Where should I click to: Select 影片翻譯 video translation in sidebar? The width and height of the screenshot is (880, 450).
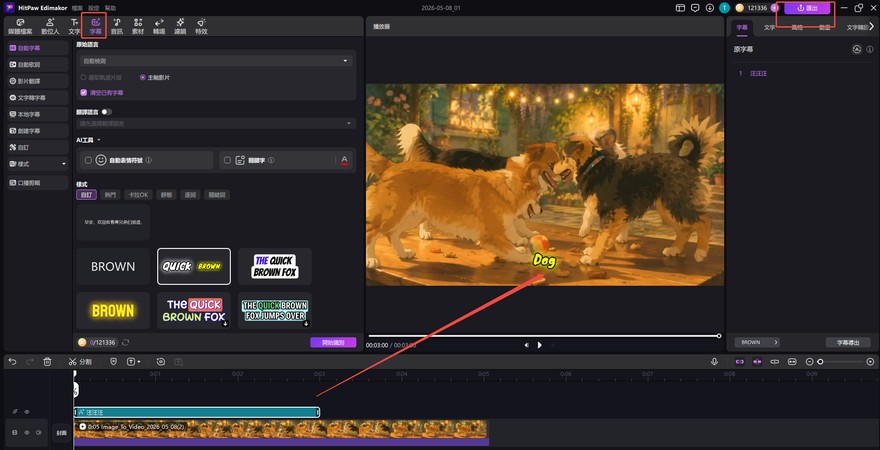tap(38, 81)
